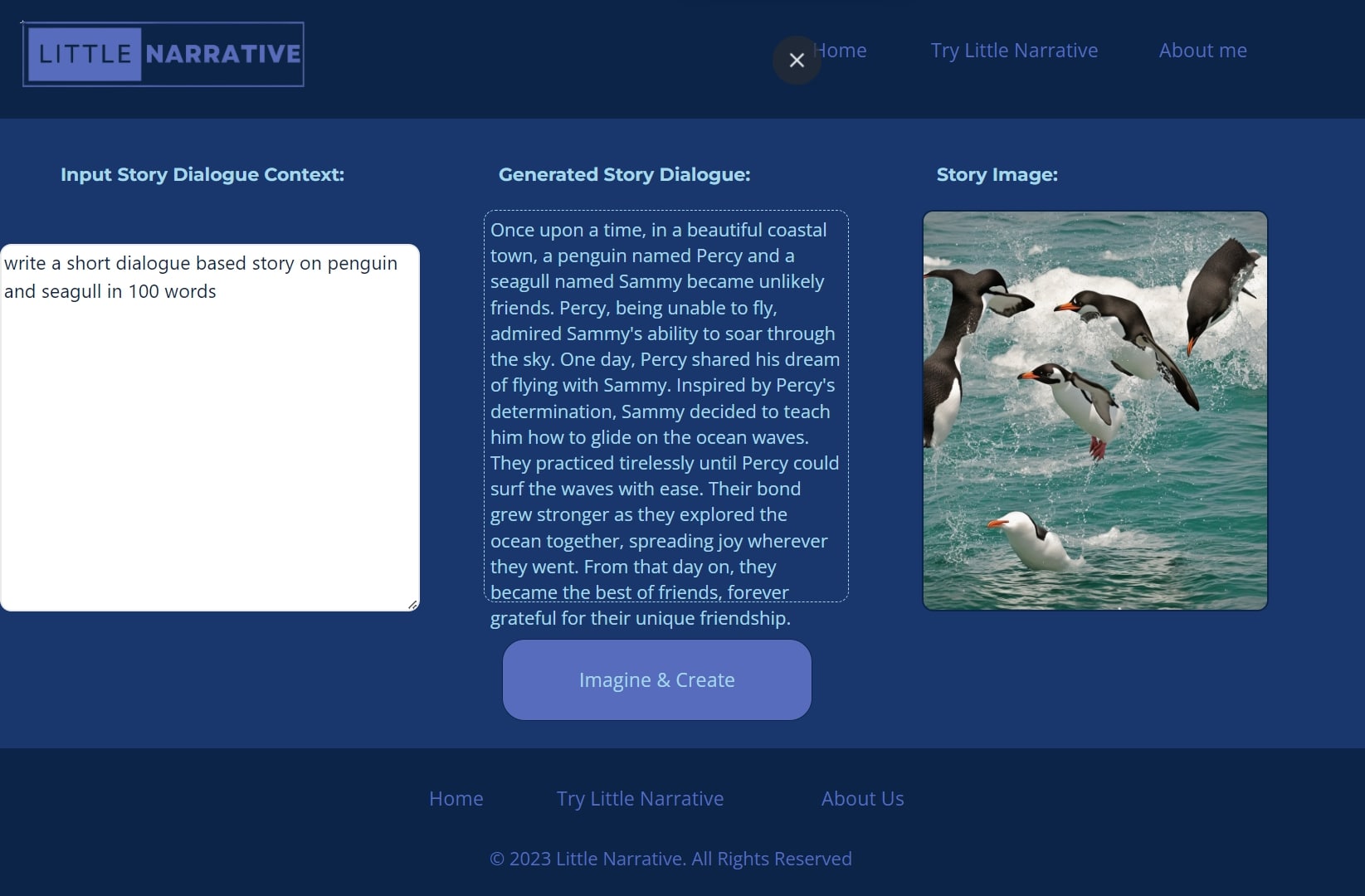Click the 'Story Image:' heading
This screenshot has height=896, width=1365.
tap(997, 174)
